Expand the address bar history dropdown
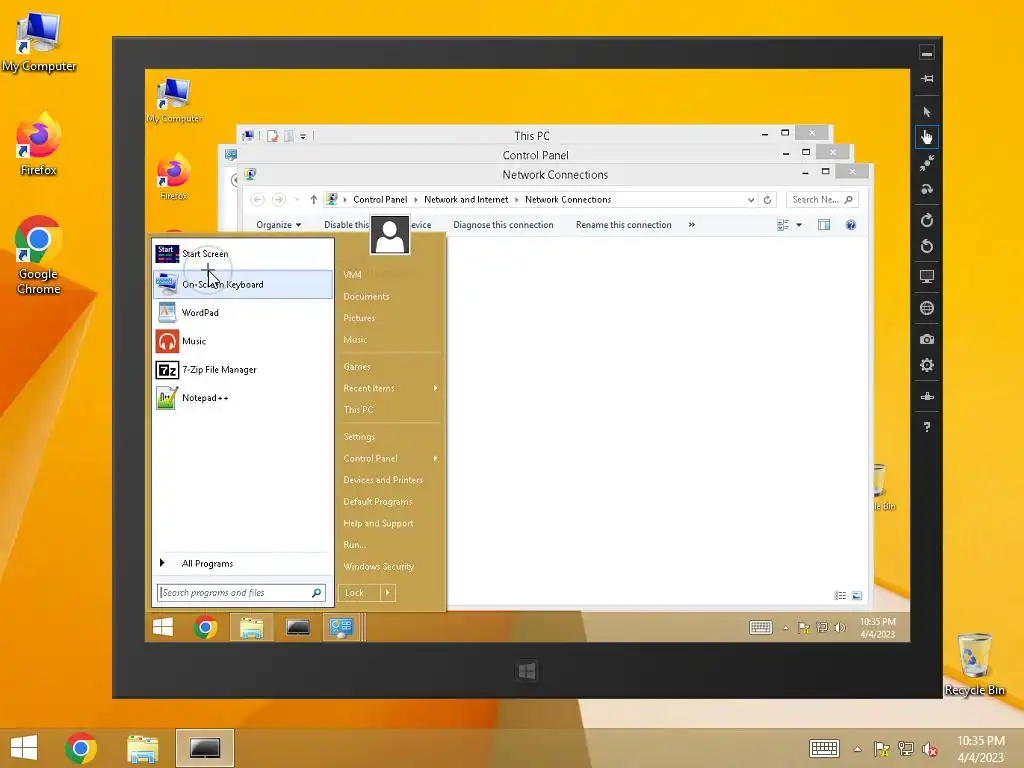 click(751, 200)
